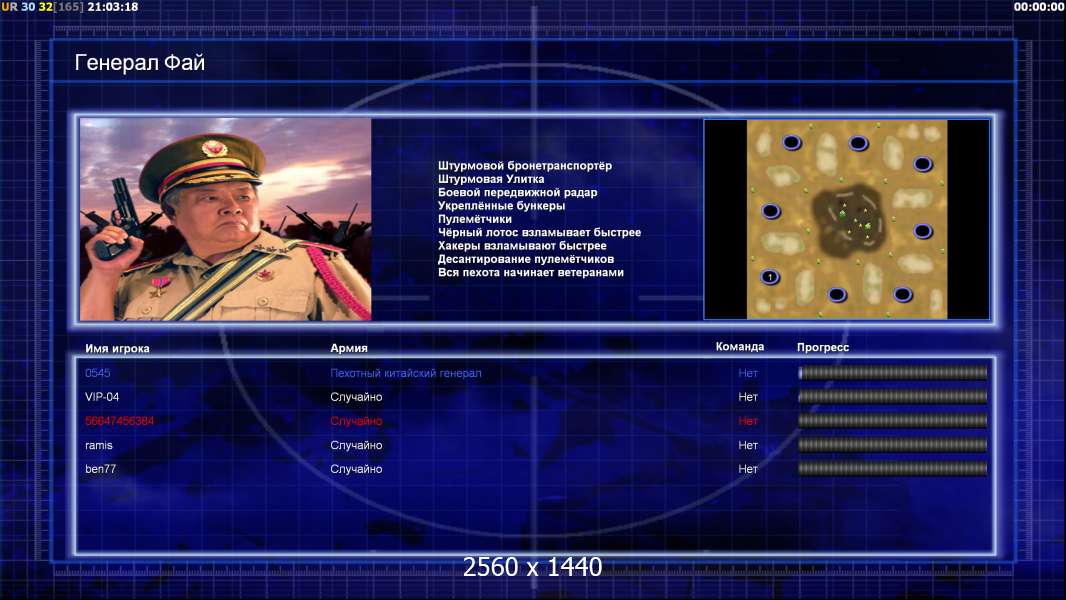Select player name ben77
The width and height of the screenshot is (1066, 600).
pos(101,469)
